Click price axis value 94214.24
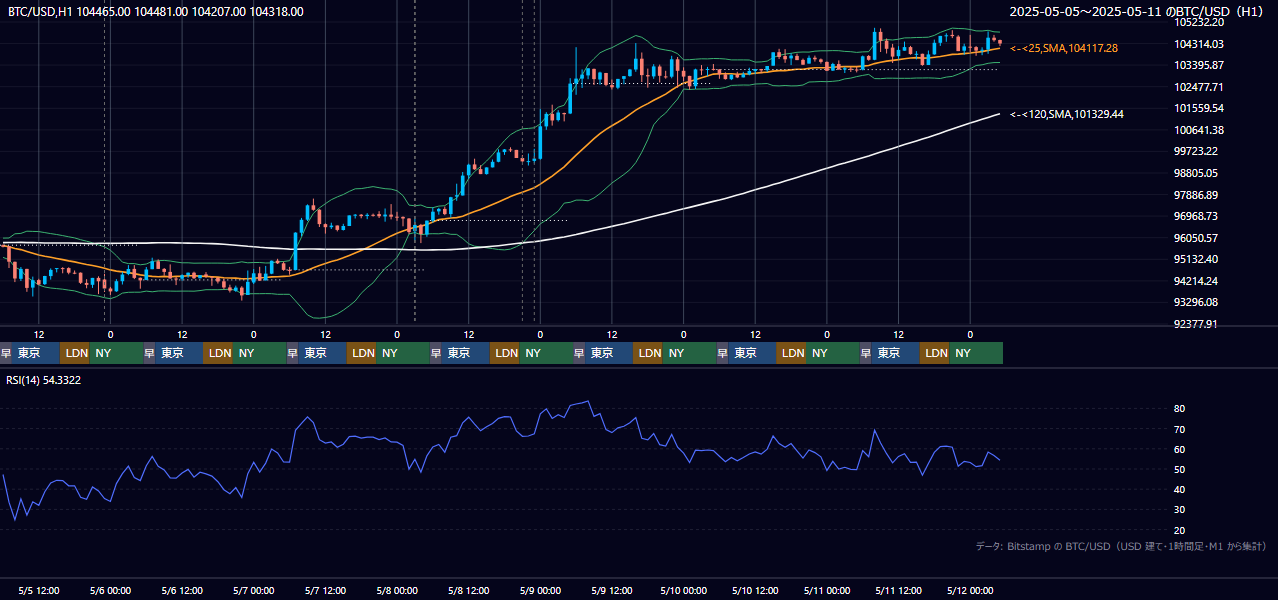 [1196, 281]
